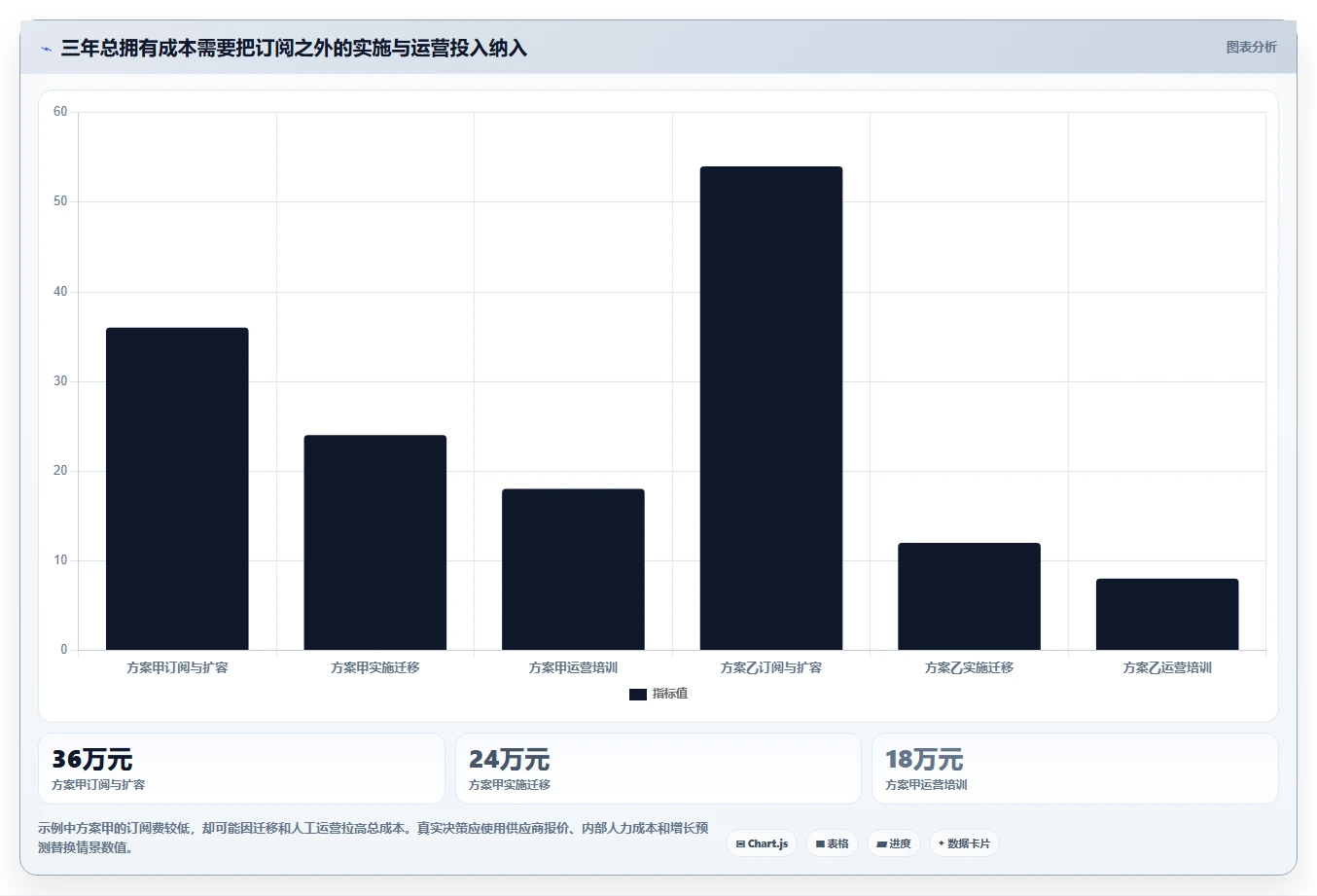Select the 方案甲订阅与扩容 bar

[x=177, y=488]
